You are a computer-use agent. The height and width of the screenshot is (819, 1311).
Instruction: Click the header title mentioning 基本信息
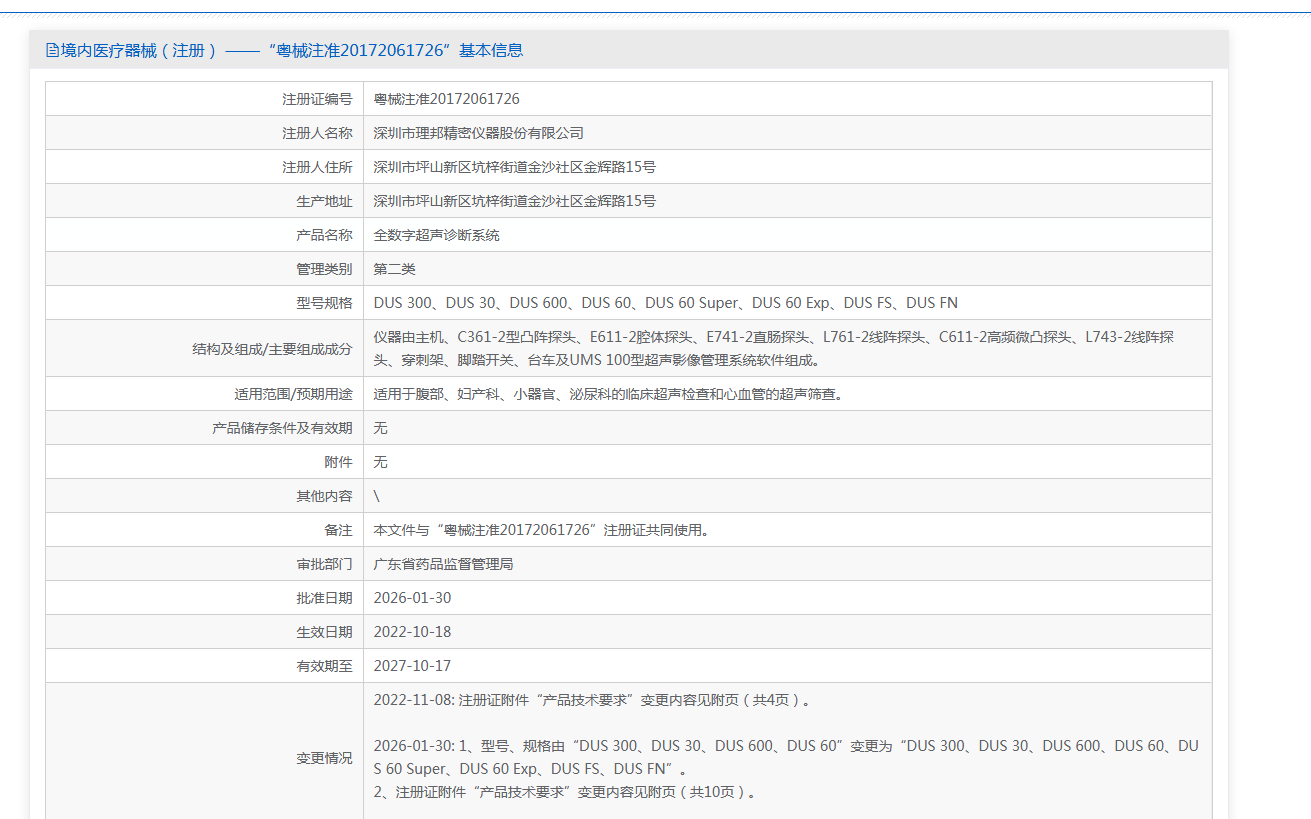tap(292, 50)
